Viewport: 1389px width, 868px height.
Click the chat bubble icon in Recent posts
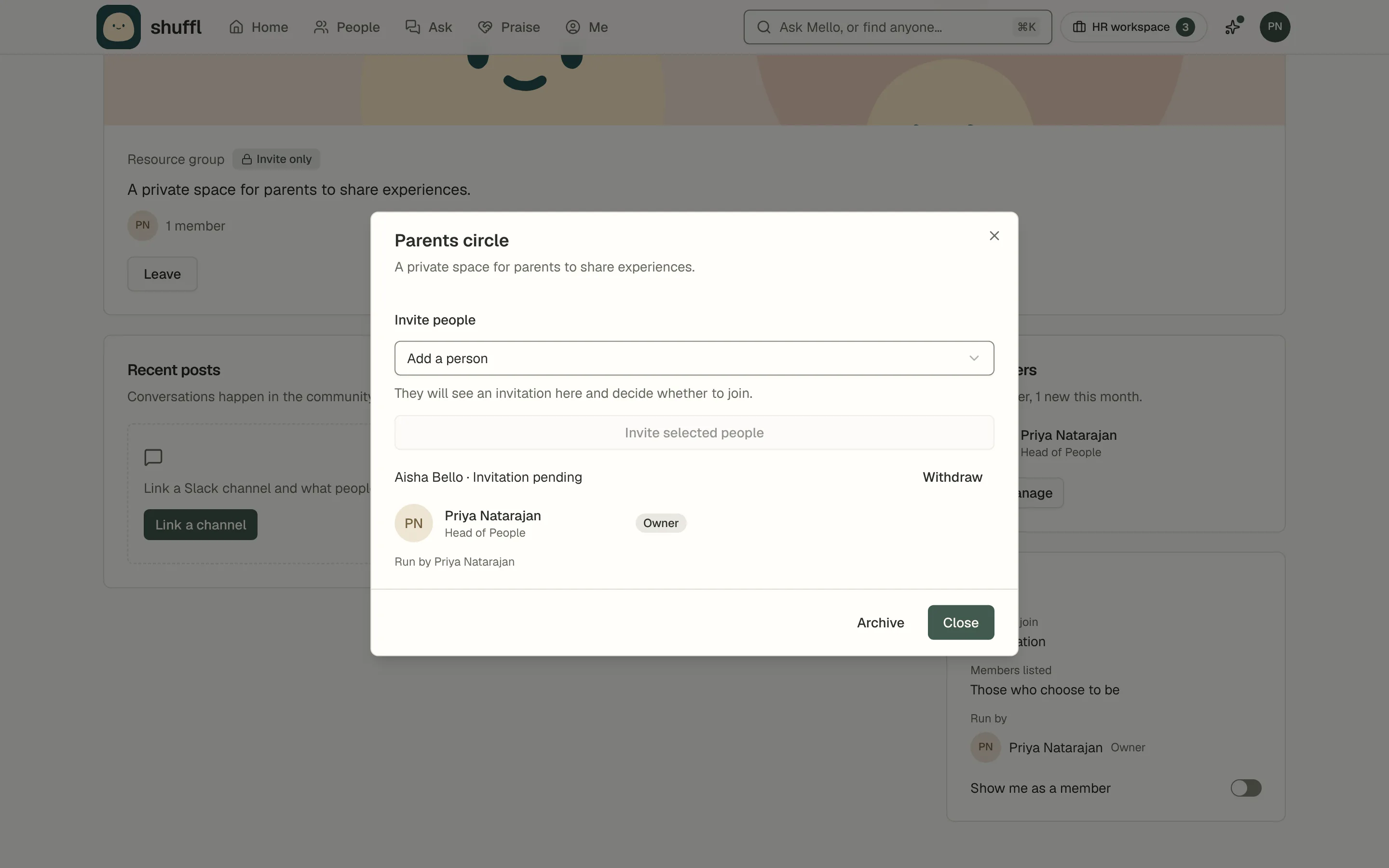tap(153, 458)
